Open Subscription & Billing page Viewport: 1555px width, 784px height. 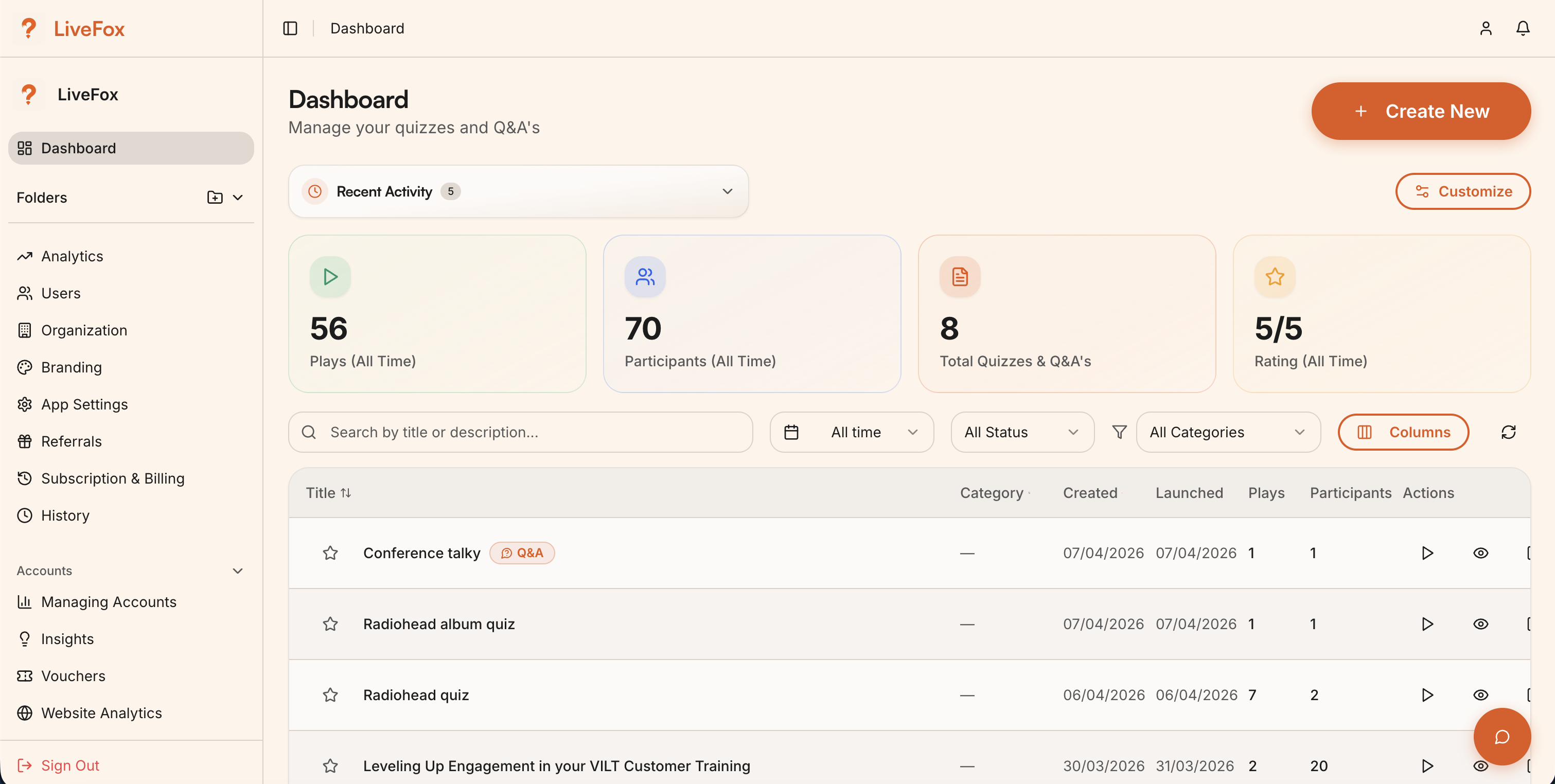[112, 478]
